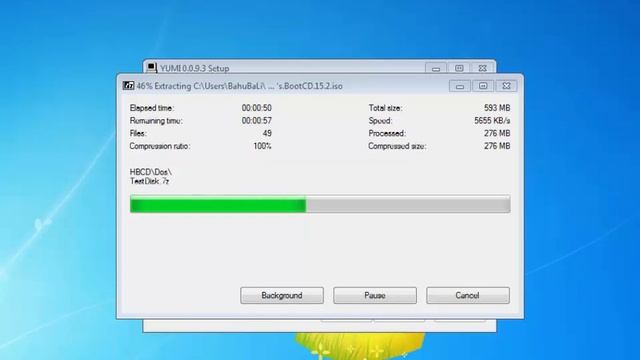
Task: Click the Total size label
Action: [x=385, y=108]
